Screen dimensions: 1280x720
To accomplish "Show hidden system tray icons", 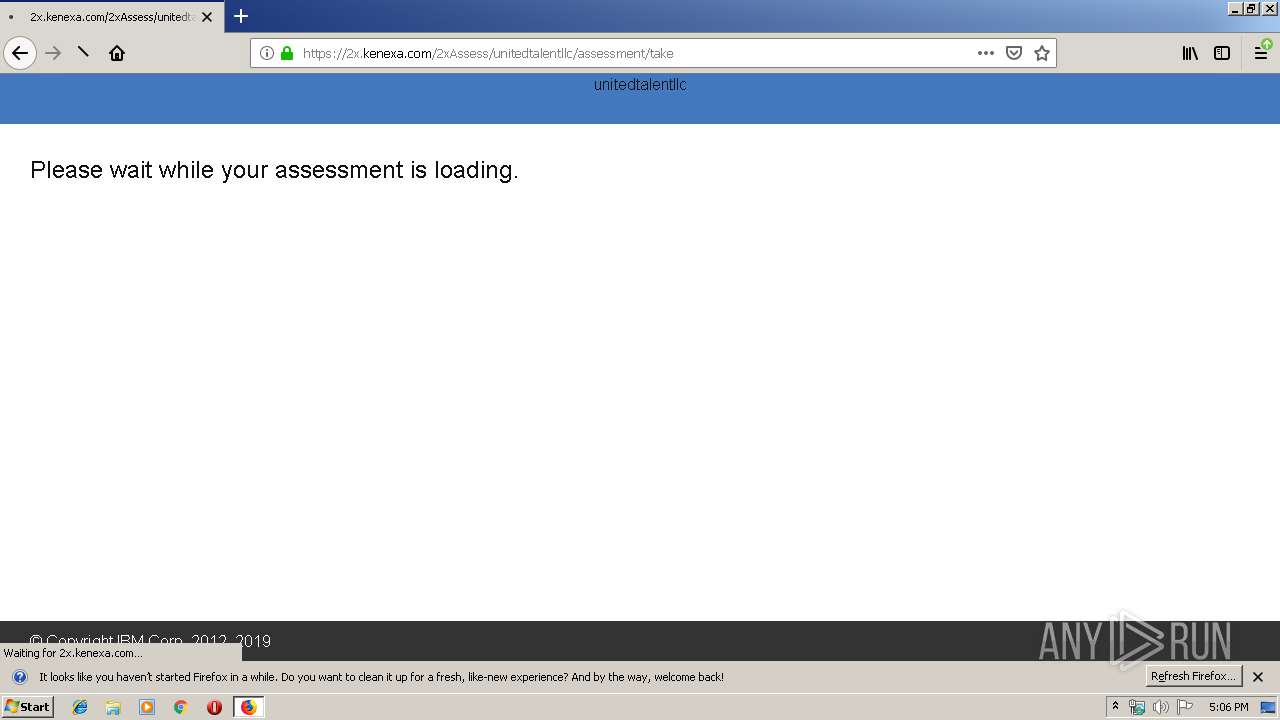I will point(1116,707).
